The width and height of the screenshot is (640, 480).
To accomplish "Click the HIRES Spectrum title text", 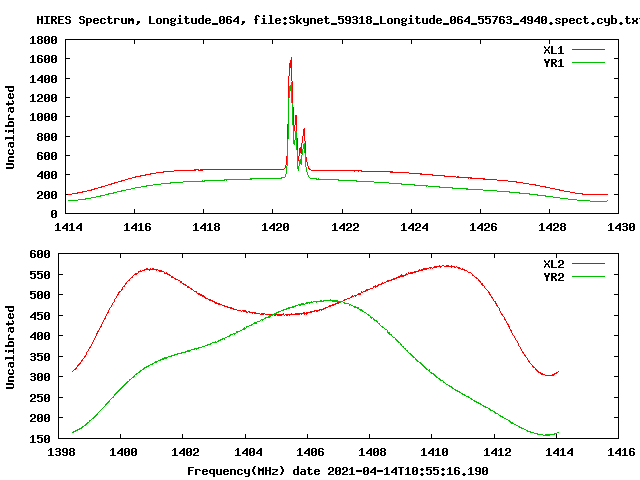I will [x=338, y=20].
